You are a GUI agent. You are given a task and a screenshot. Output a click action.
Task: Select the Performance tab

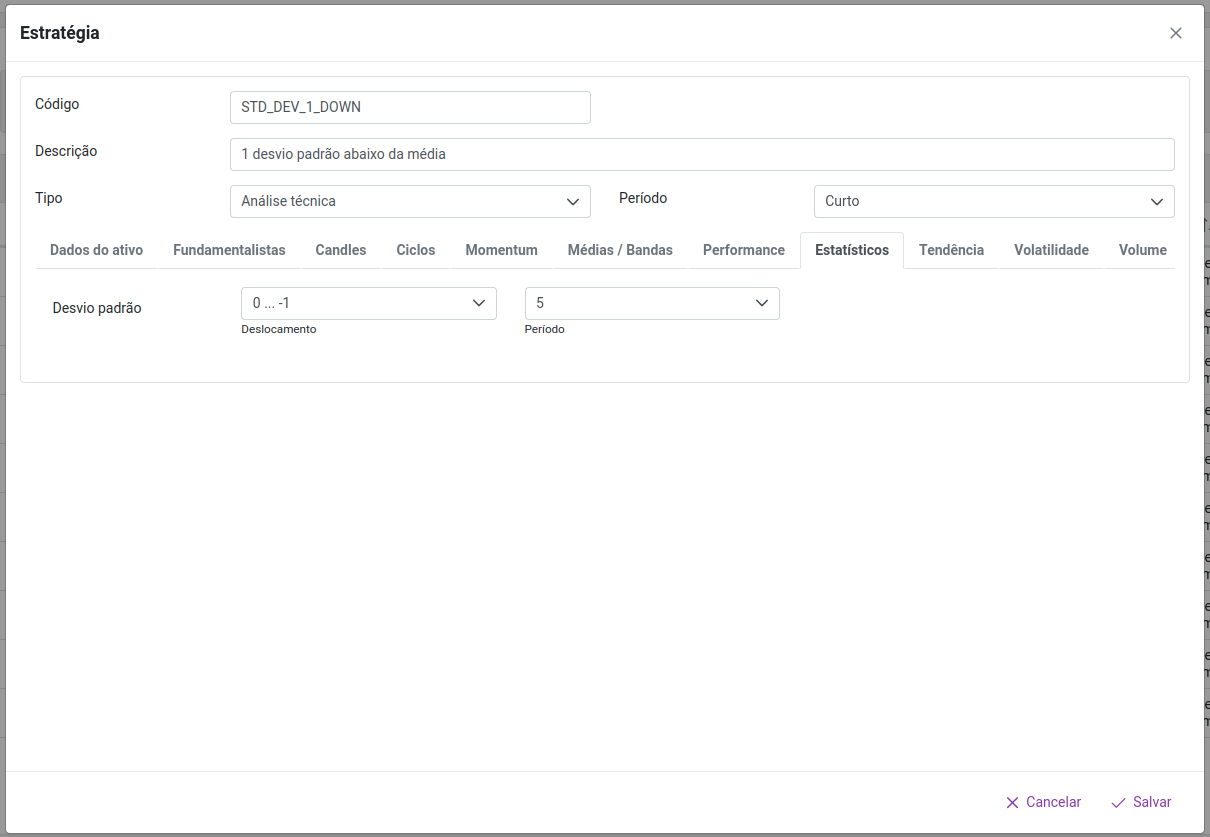(x=743, y=250)
